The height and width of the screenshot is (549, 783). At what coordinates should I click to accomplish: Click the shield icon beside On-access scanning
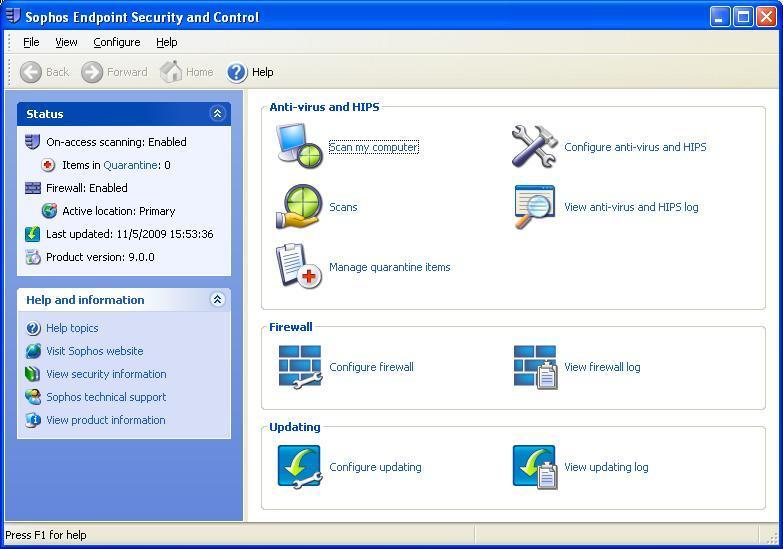(x=32, y=142)
